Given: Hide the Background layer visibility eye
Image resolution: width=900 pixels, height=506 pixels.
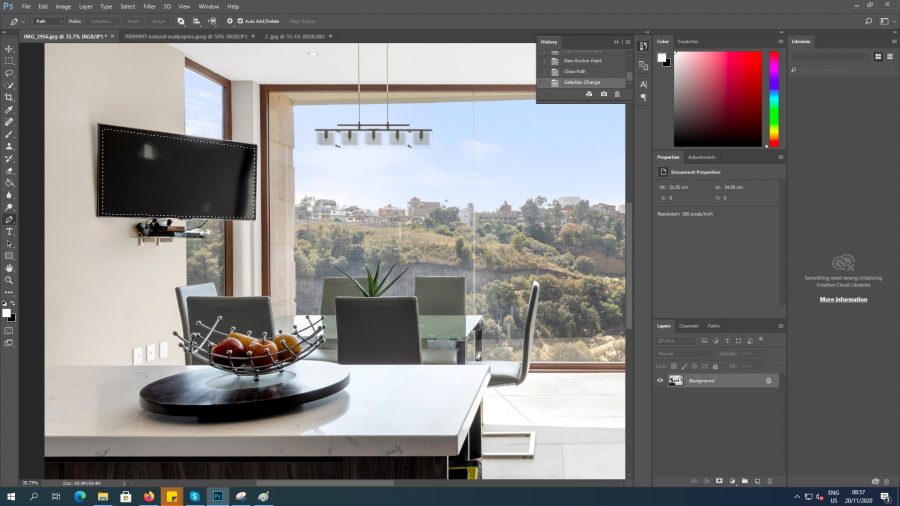Looking at the screenshot, I should (x=660, y=380).
